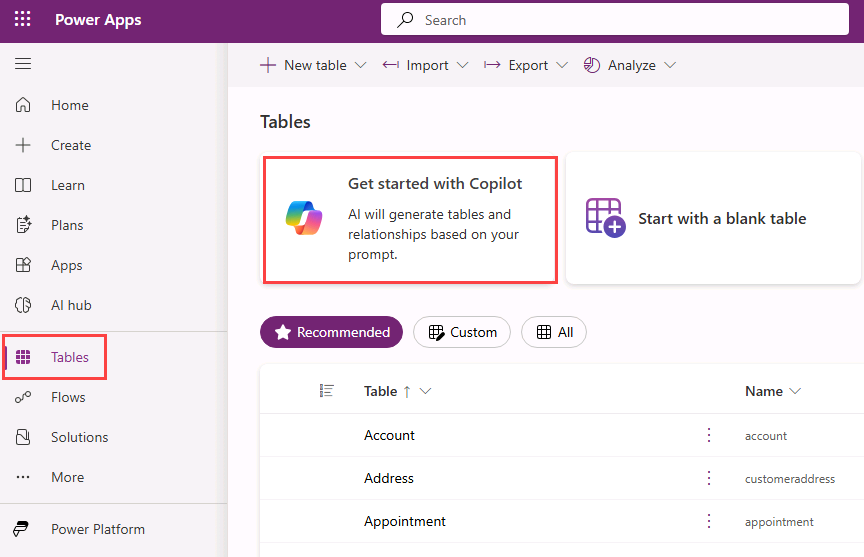This screenshot has width=864, height=557.
Task: Open AI hub in the navigation
Action: tap(71, 305)
